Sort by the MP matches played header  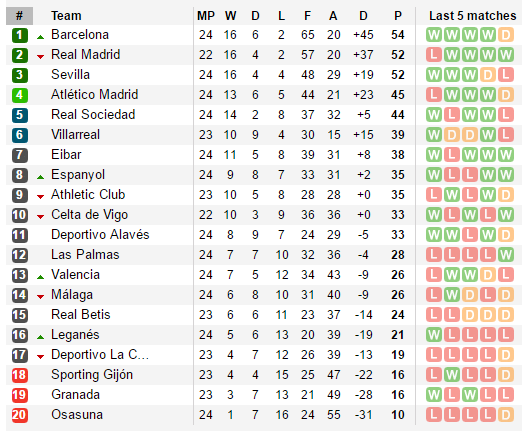206,16
